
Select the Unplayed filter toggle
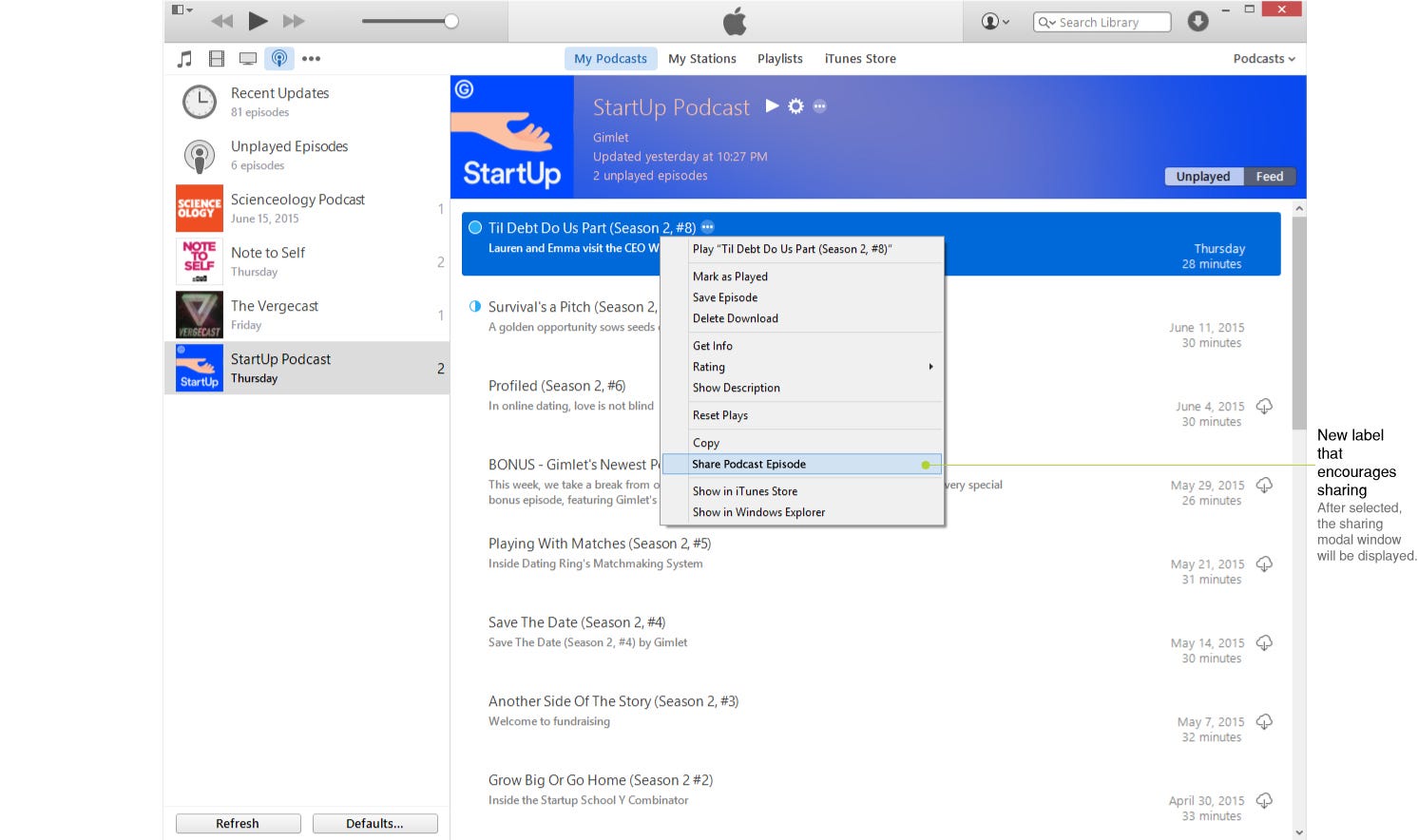coord(1203,177)
